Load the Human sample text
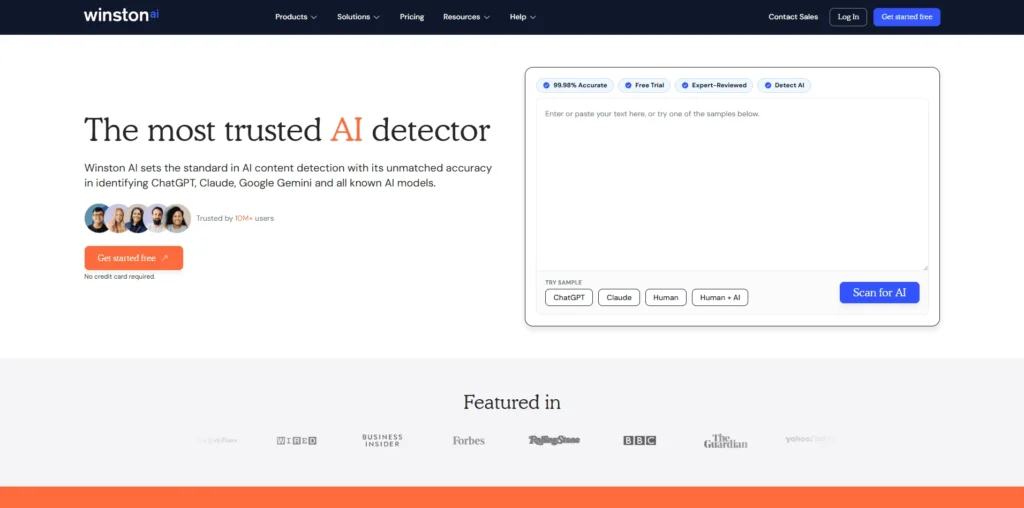1024x508 pixels. (x=665, y=297)
